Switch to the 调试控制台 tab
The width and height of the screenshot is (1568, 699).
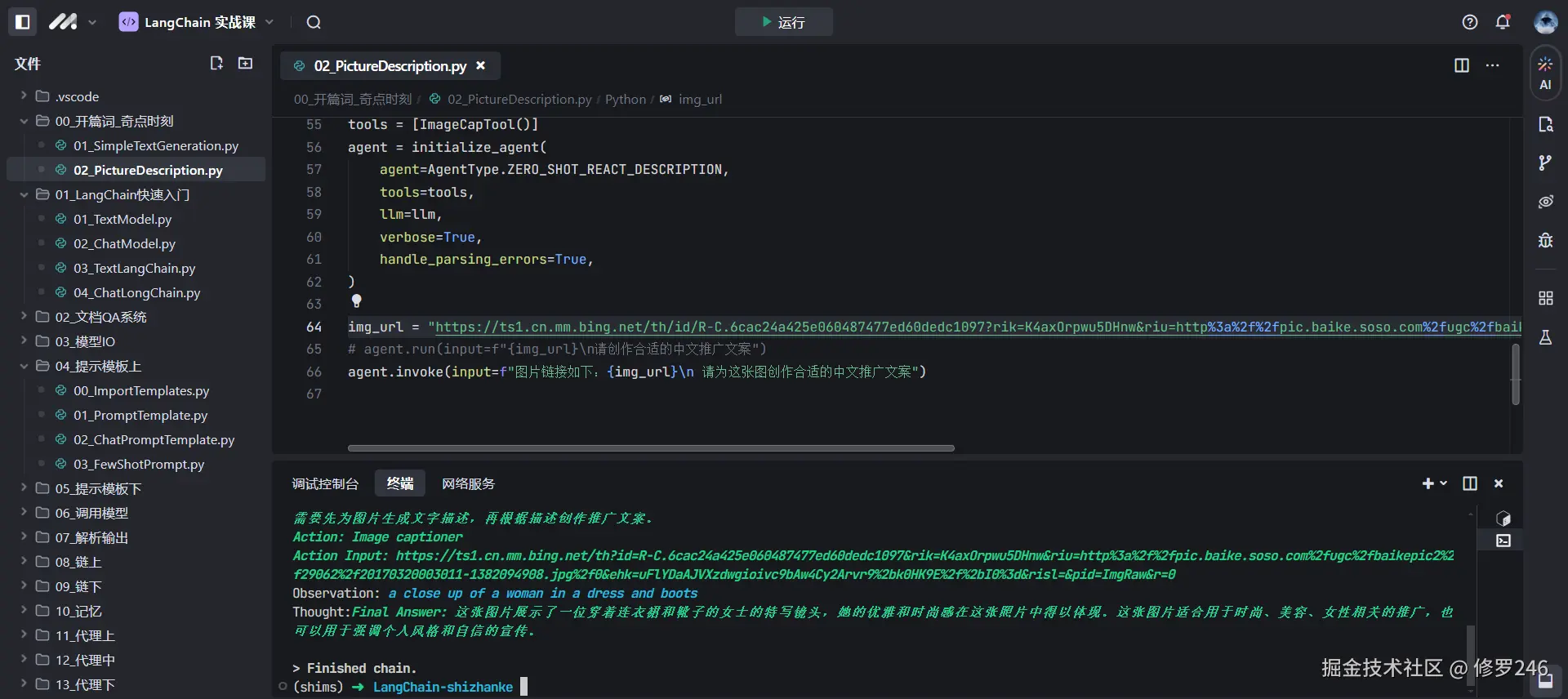coord(325,483)
